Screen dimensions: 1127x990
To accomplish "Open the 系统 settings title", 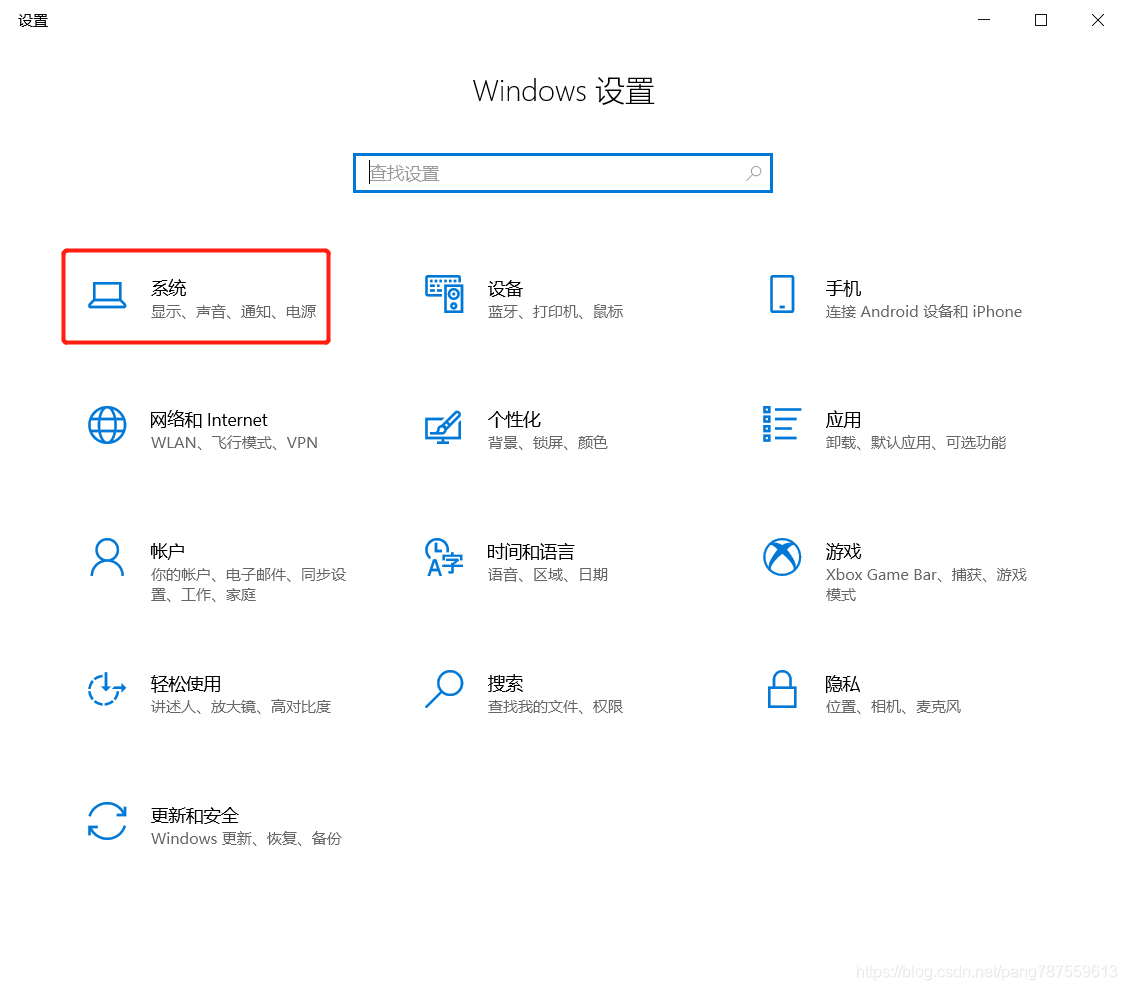I will [x=169, y=288].
